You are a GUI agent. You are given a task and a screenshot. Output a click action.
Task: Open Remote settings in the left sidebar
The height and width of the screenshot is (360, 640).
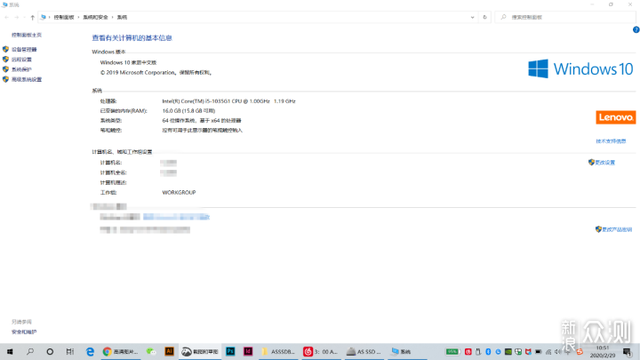pyautogui.click(x=21, y=60)
